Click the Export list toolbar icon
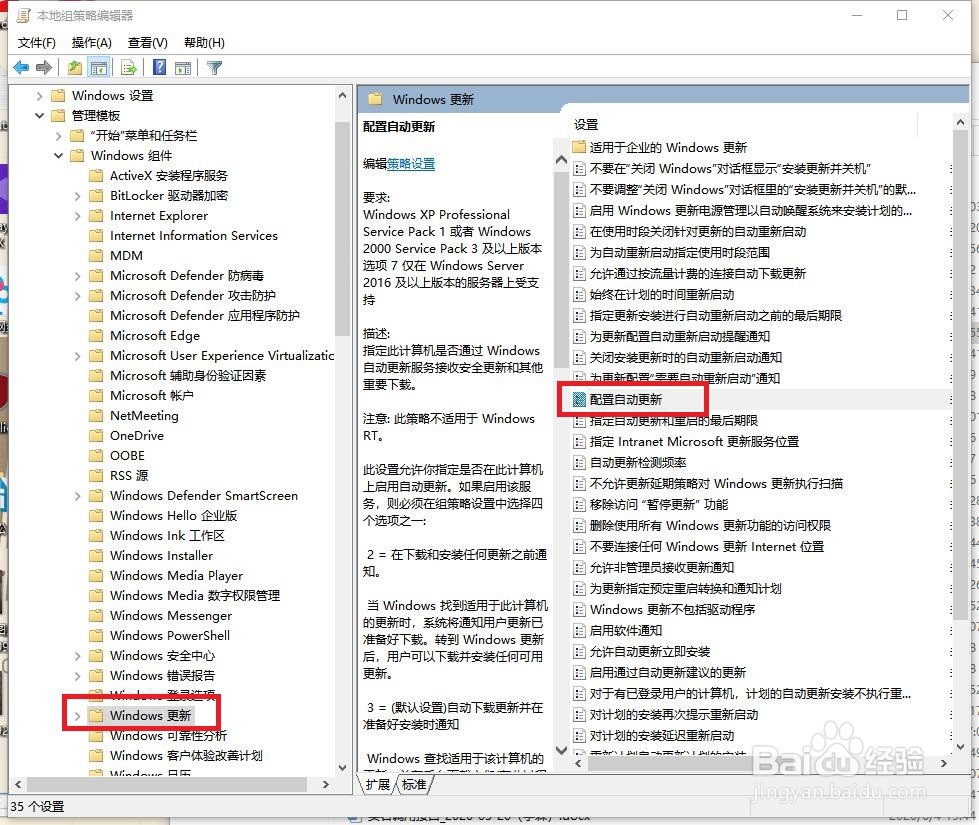 point(129,67)
